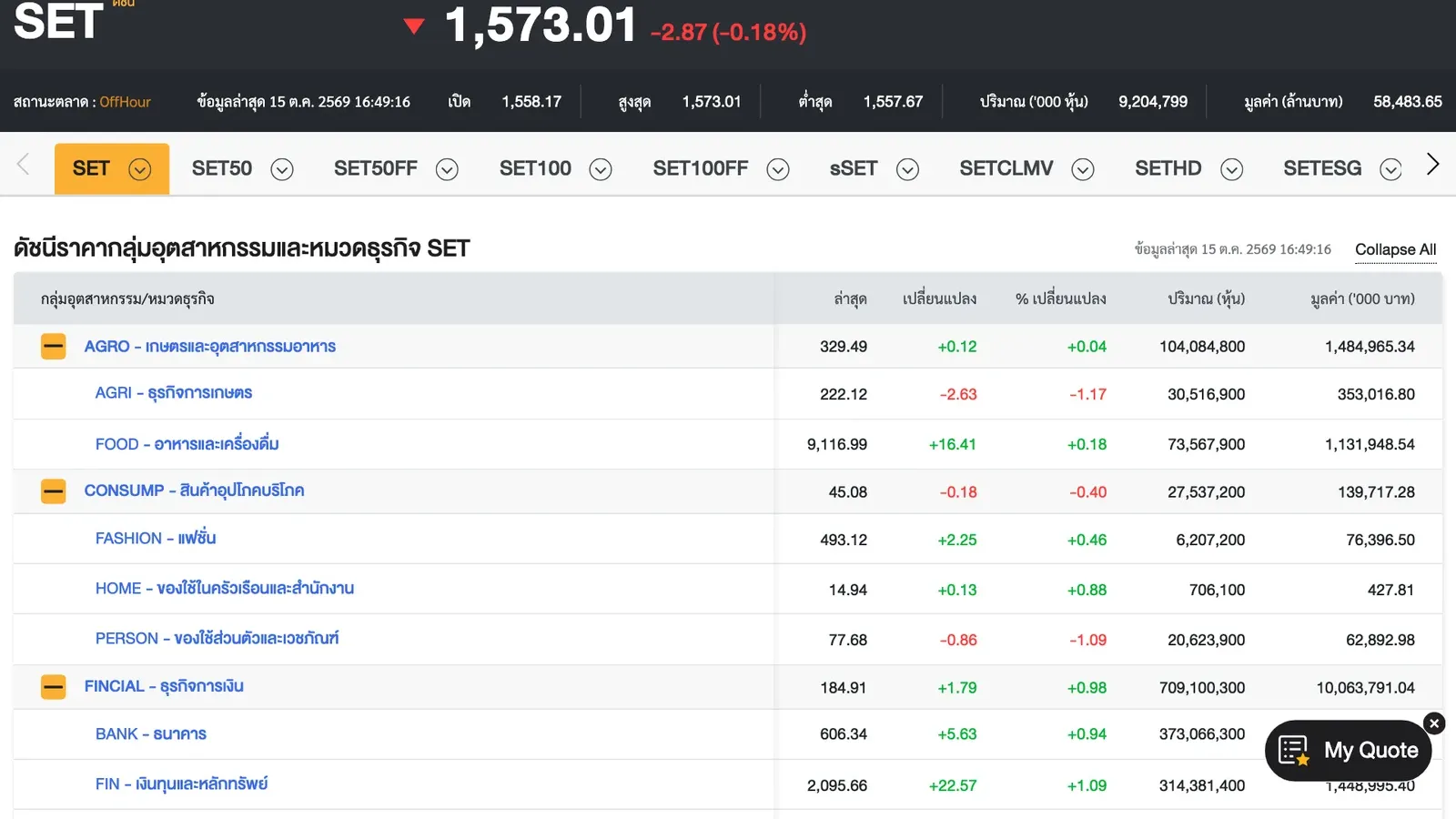The height and width of the screenshot is (819, 1456).
Task: Click the ล่าสุด column header
Action: [x=850, y=298]
